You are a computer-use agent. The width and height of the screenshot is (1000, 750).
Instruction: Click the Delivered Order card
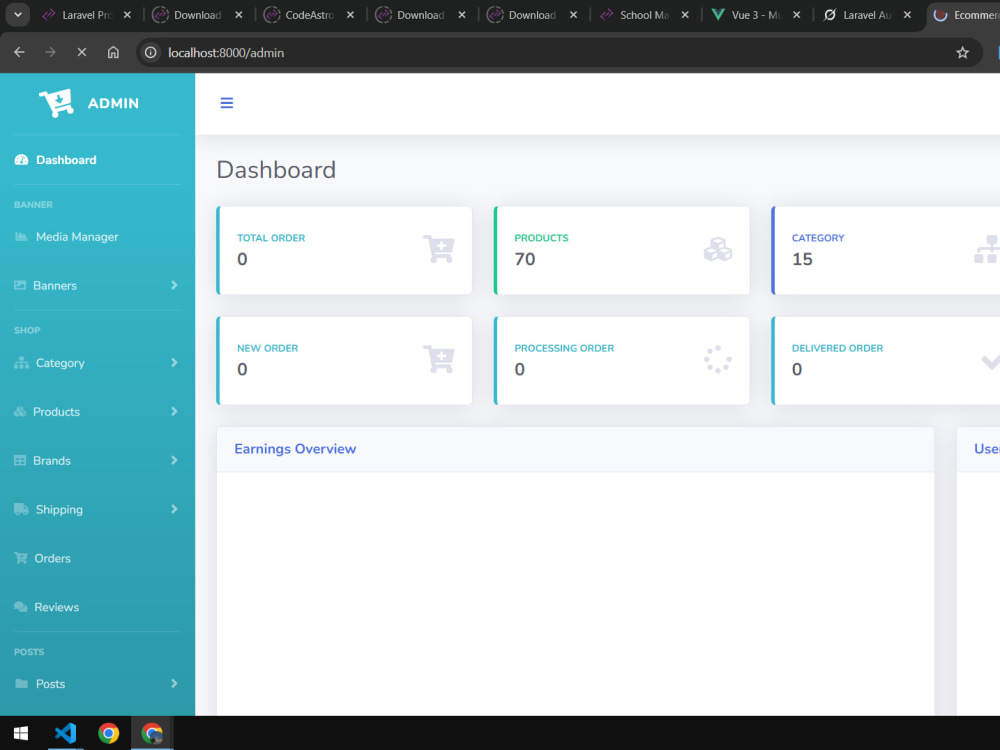coord(886,360)
